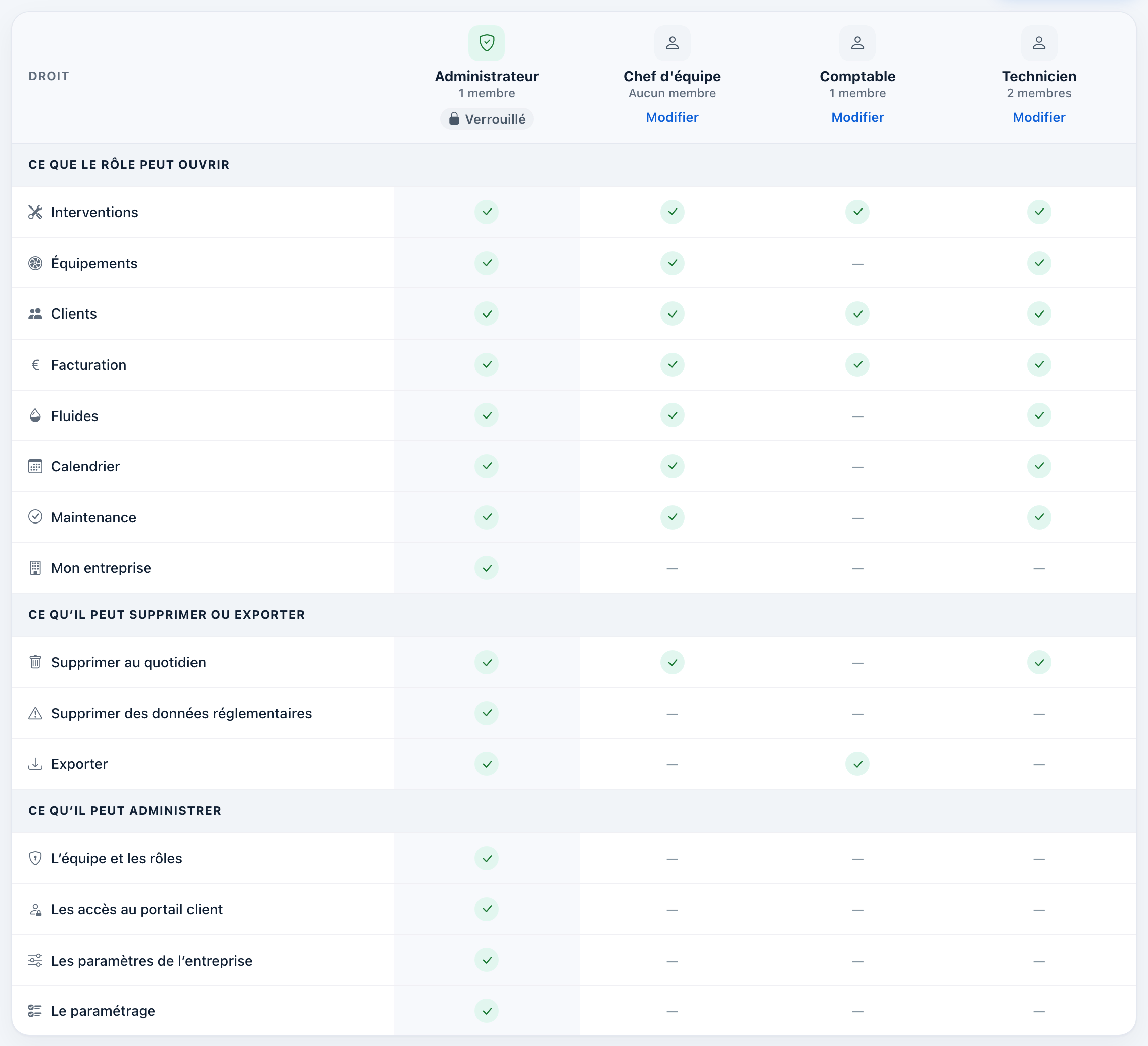Click the Fluides droplet icon
1148x1046 pixels.
(35, 415)
